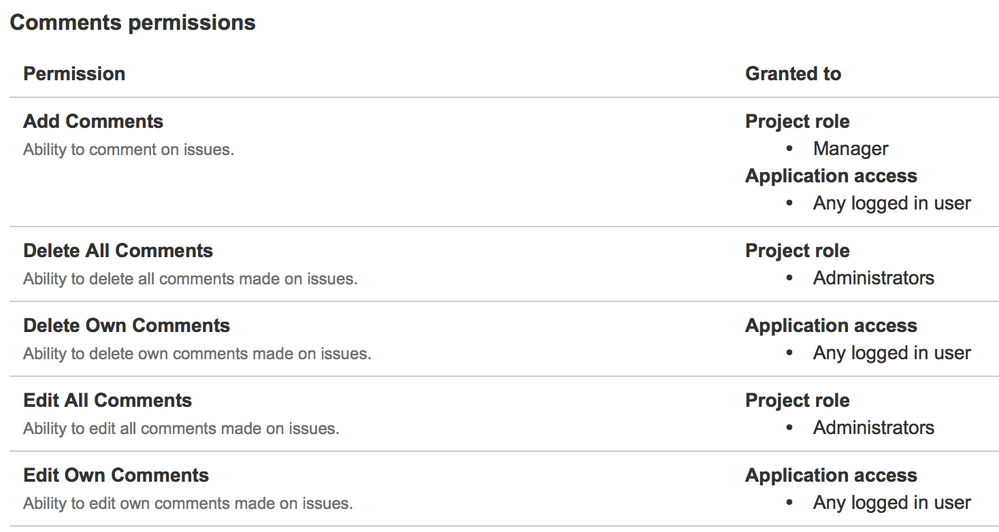Click the Edit Own Comments permission name

(116, 475)
